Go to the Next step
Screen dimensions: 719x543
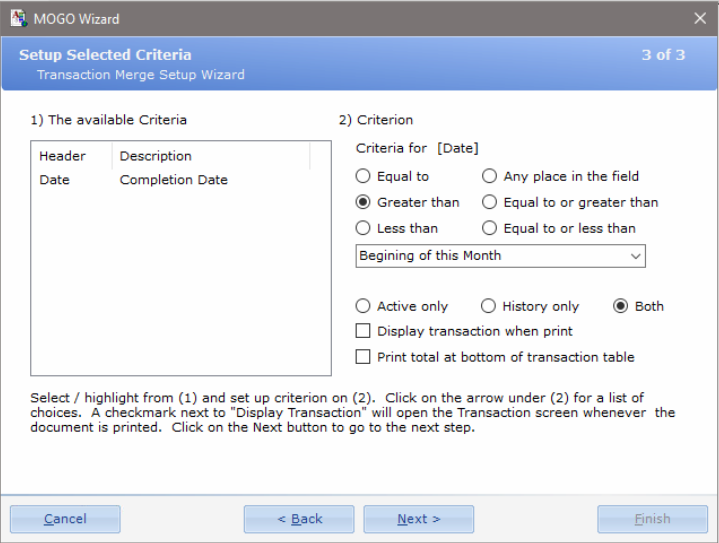tap(419, 519)
